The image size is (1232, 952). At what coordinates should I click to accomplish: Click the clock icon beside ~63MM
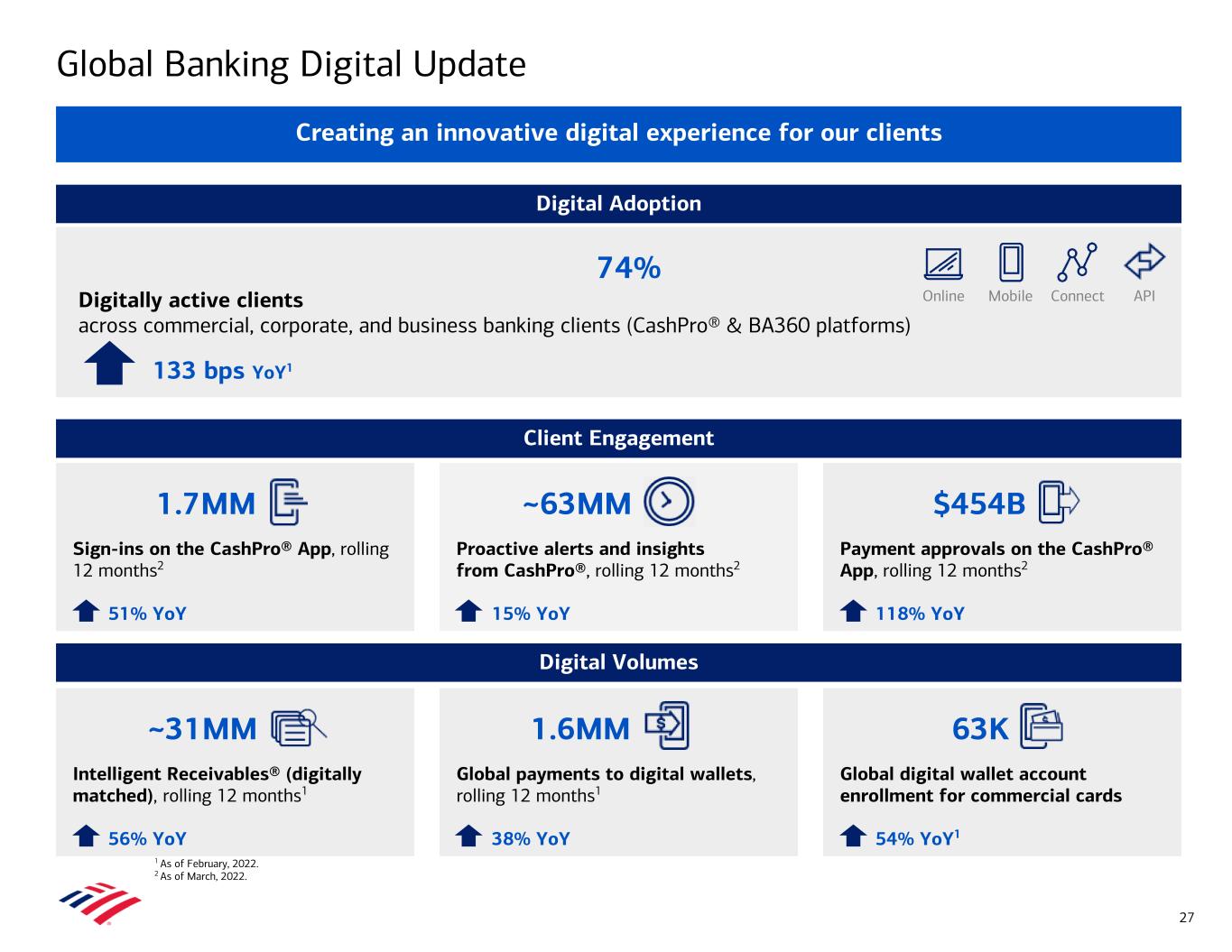click(x=669, y=502)
